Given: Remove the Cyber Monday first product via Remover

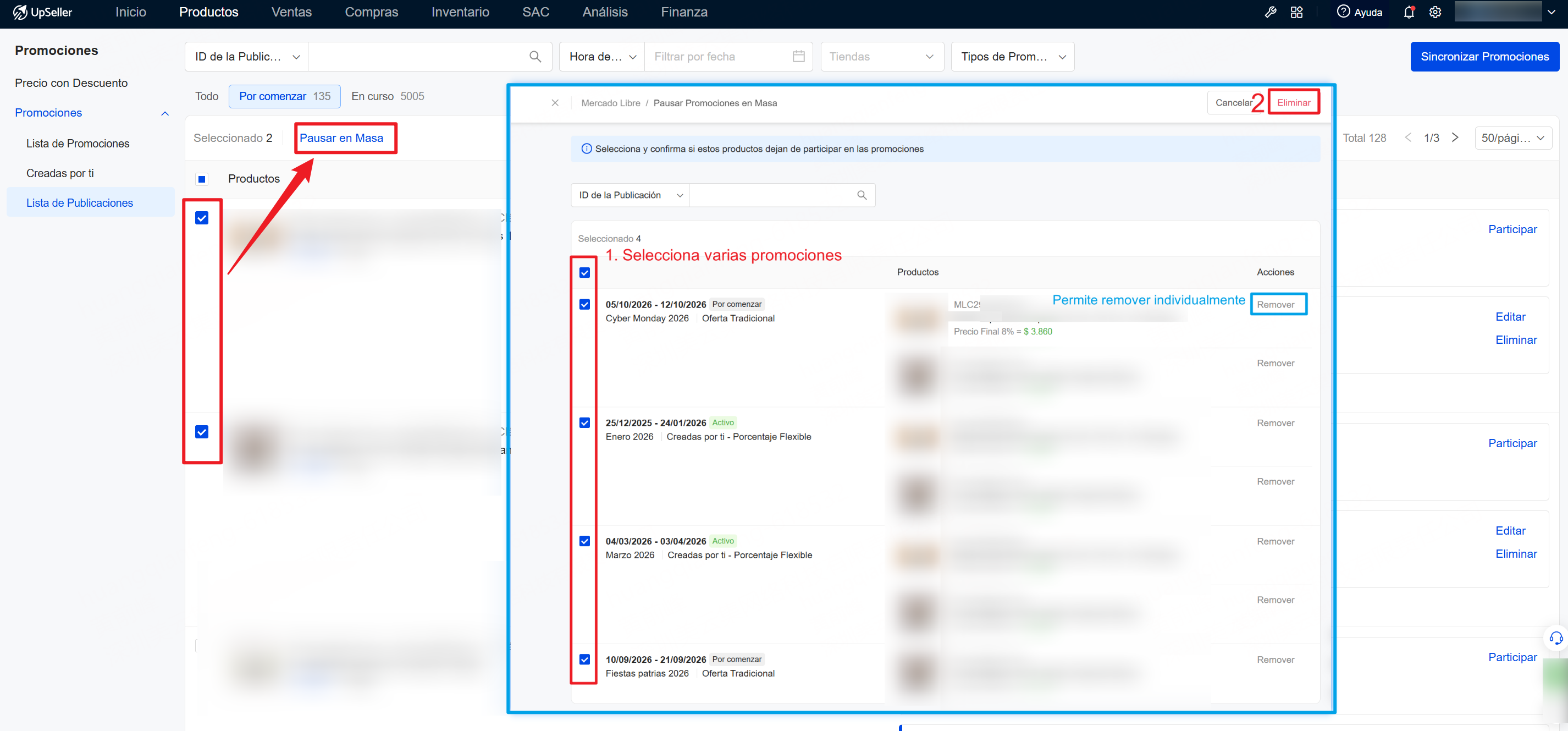Looking at the screenshot, I should (x=1276, y=305).
